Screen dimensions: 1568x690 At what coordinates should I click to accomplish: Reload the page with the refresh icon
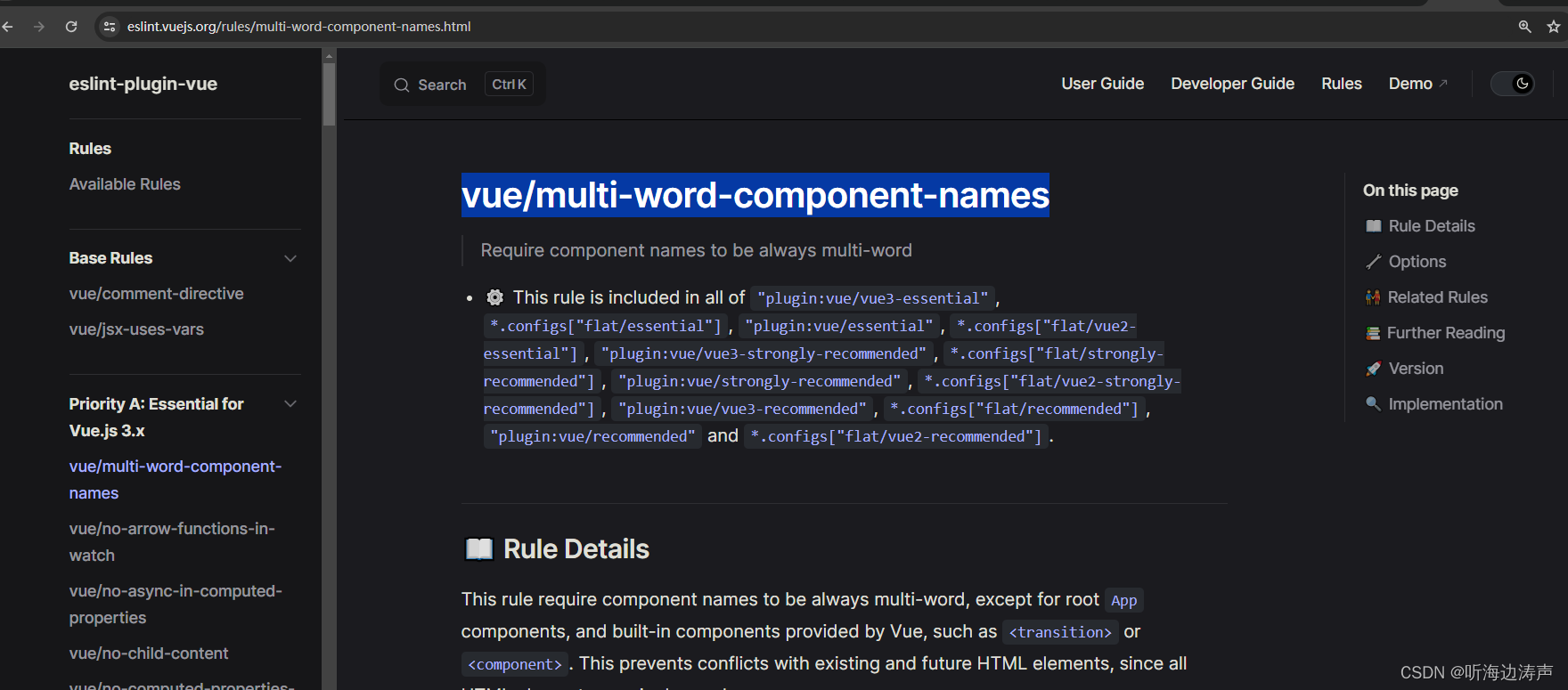[71, 27]
